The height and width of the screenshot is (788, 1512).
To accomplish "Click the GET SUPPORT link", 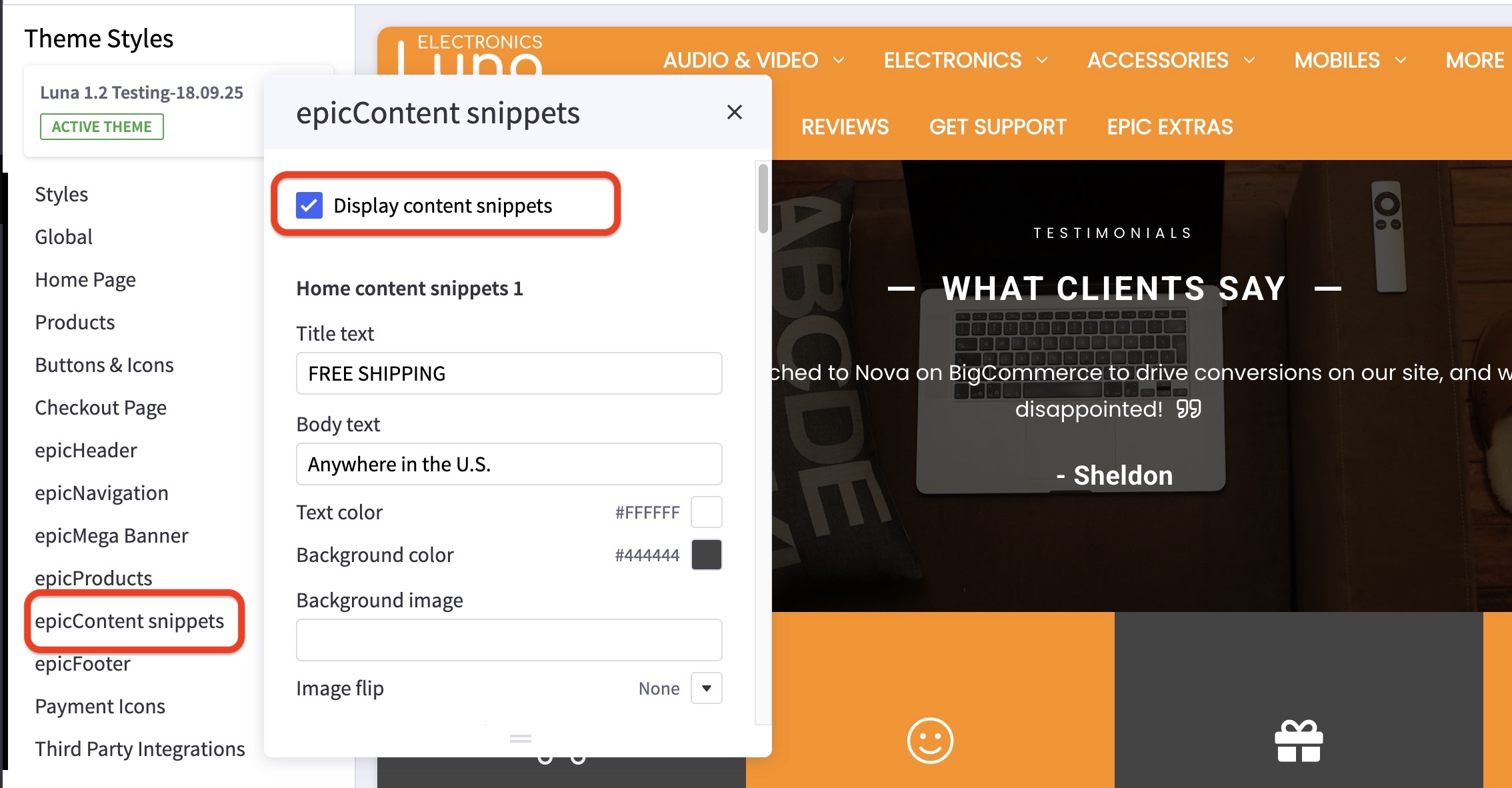I will 998,127.
